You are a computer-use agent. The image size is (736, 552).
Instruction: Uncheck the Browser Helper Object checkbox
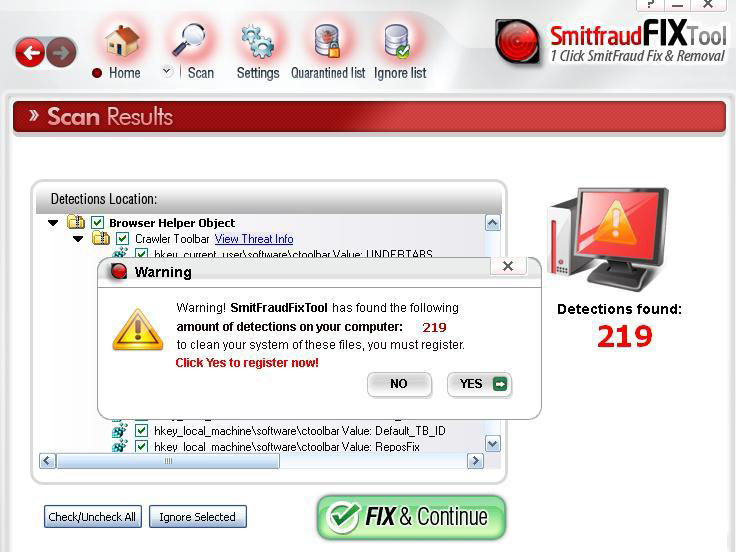pos(97,222)
